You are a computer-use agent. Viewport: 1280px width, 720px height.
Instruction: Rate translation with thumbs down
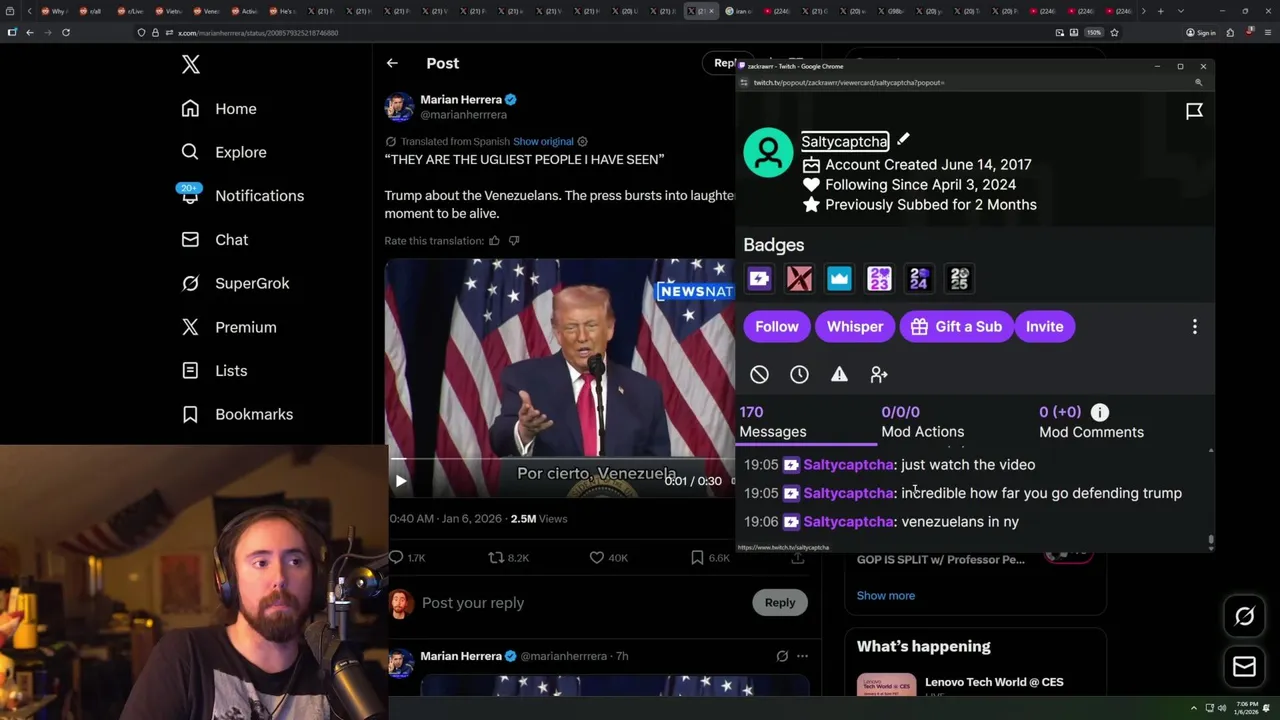(514, 241)
